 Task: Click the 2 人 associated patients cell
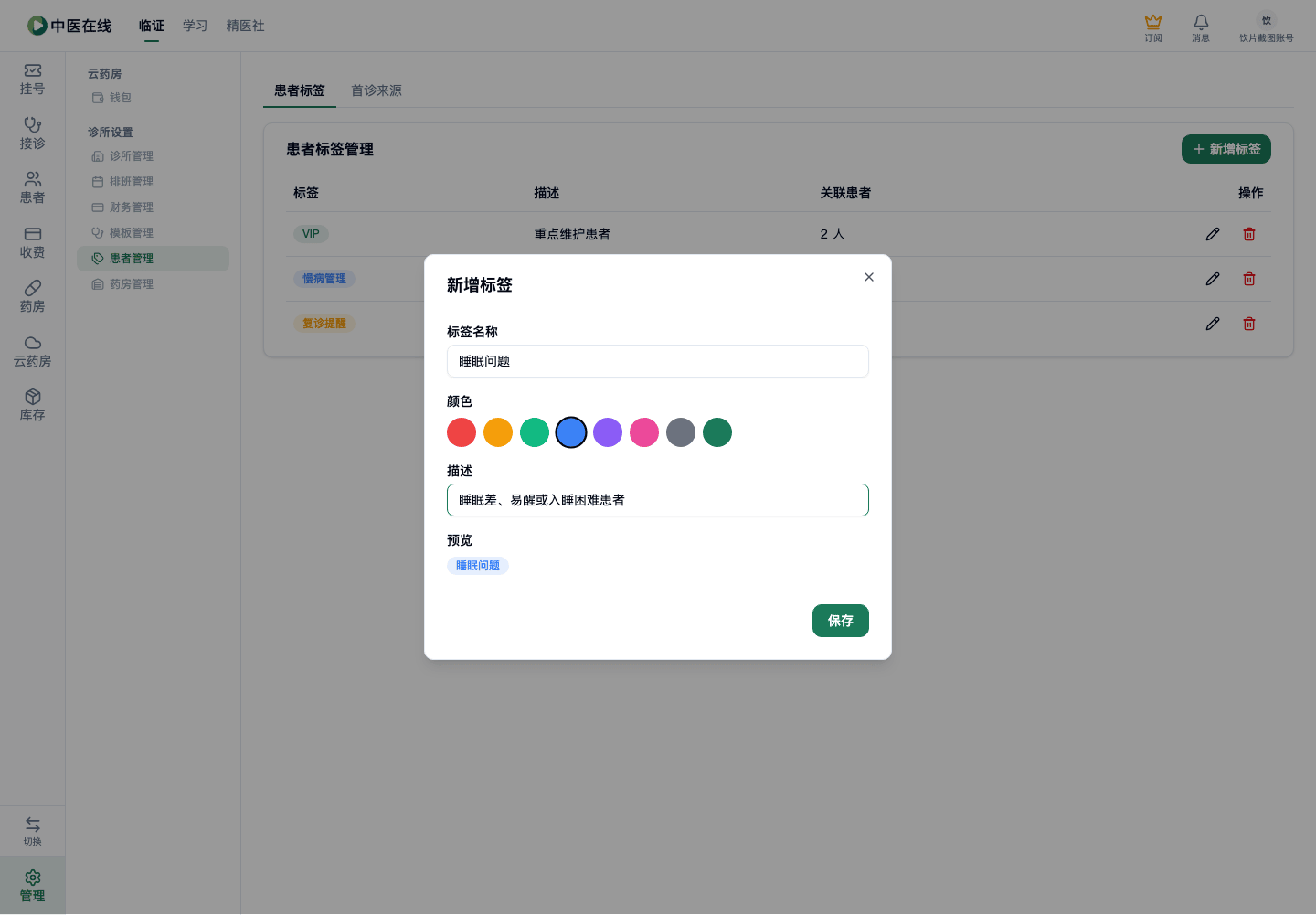coord(833,234)
